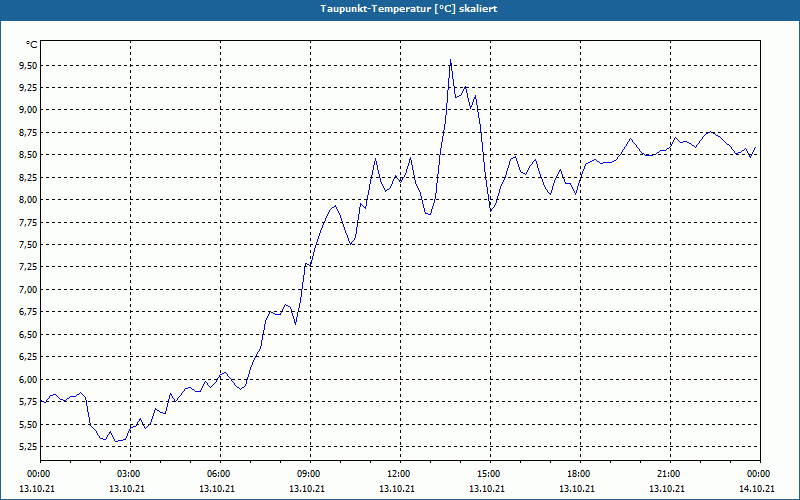Click the '7,50' y-axis value
The height and width of the screenshot is (500, 800).
click(29, 244)
